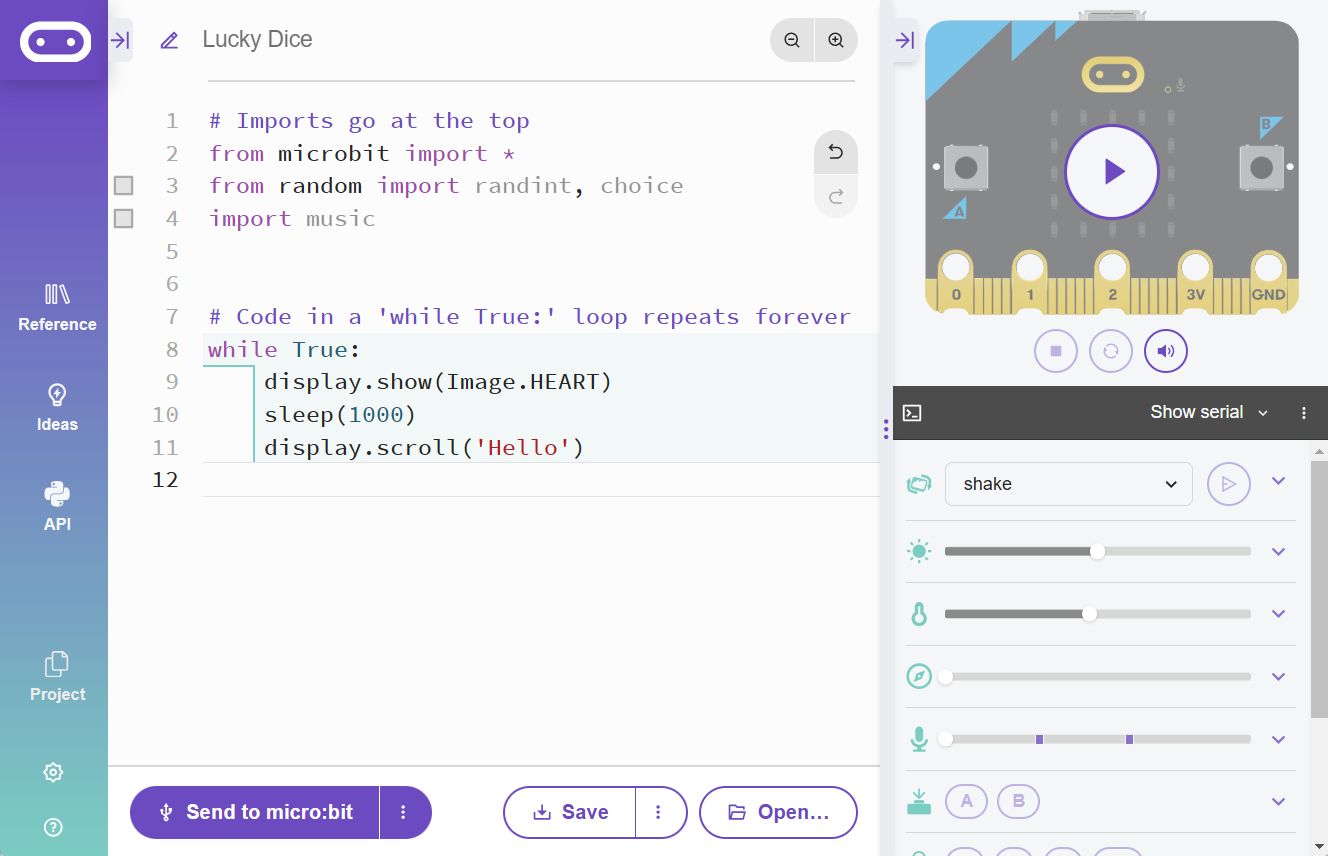
Task: Open the shake gesture dropdown
Action: (x=1068, y=484)
